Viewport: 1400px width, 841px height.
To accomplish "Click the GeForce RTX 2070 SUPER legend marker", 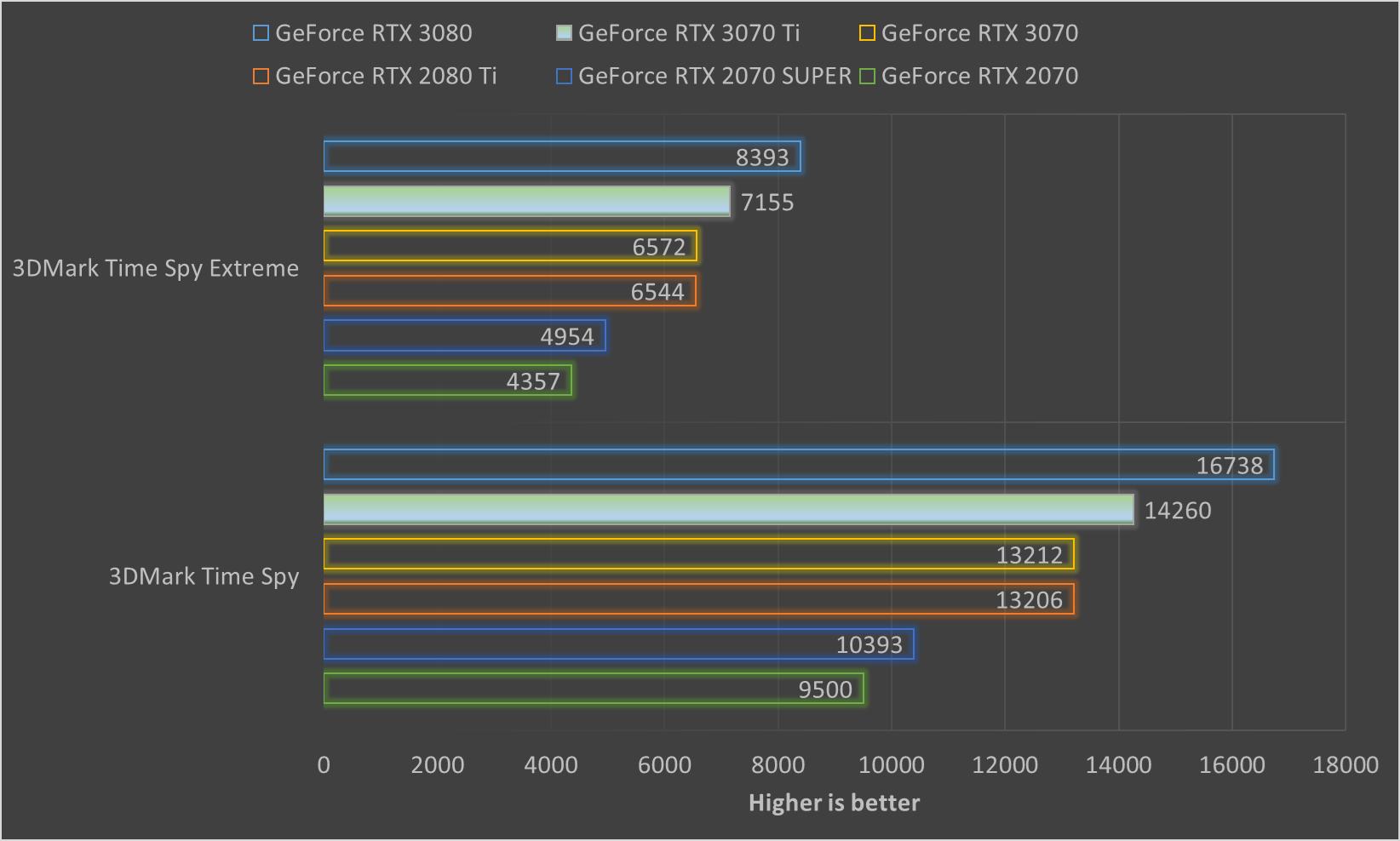I will pyautogui.click(x=564, y=76).
